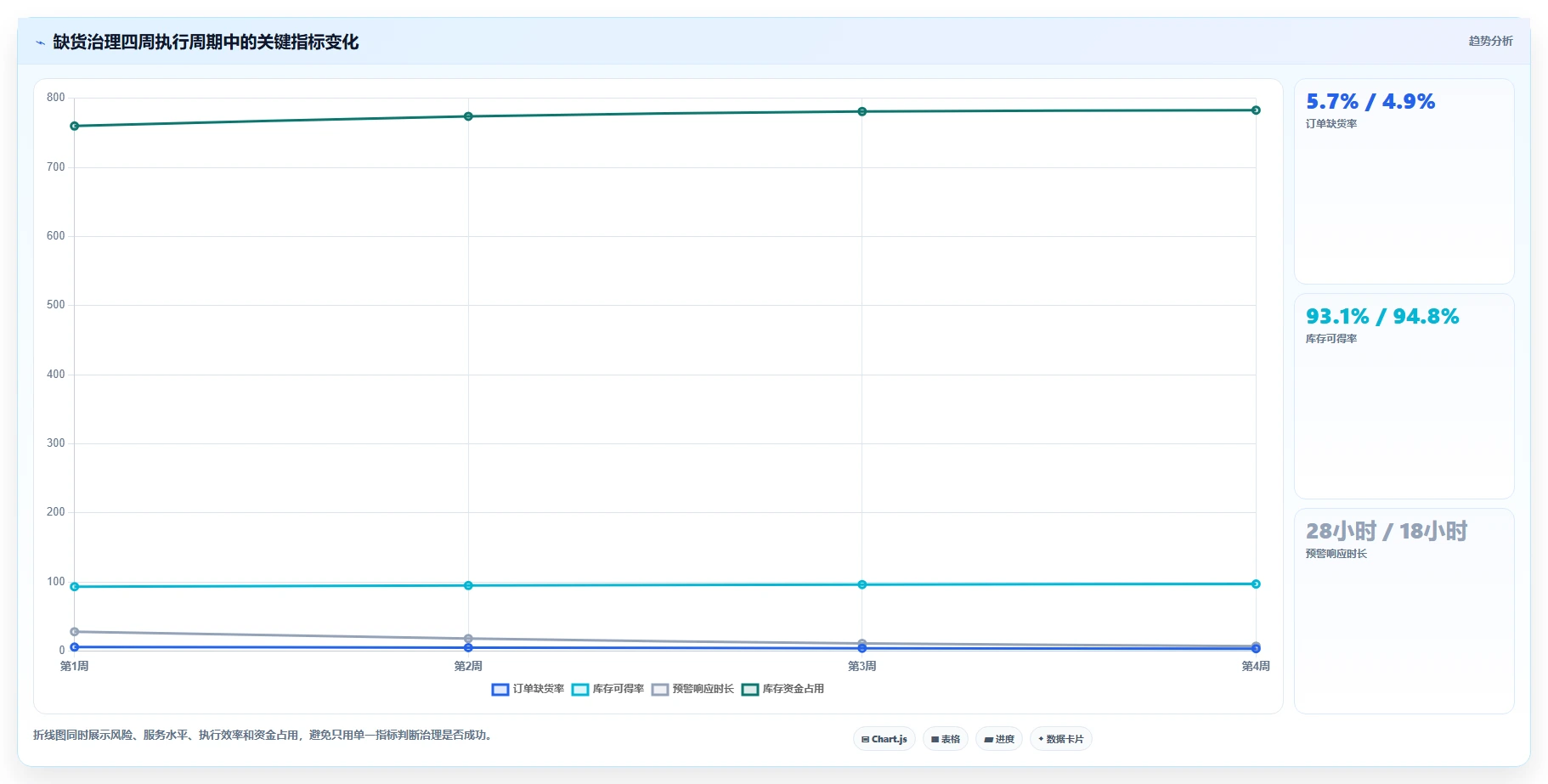The width and height of the screenshot is (1548, 784).
Task: Click the 100 y-axis label
Action: (56, 582)
